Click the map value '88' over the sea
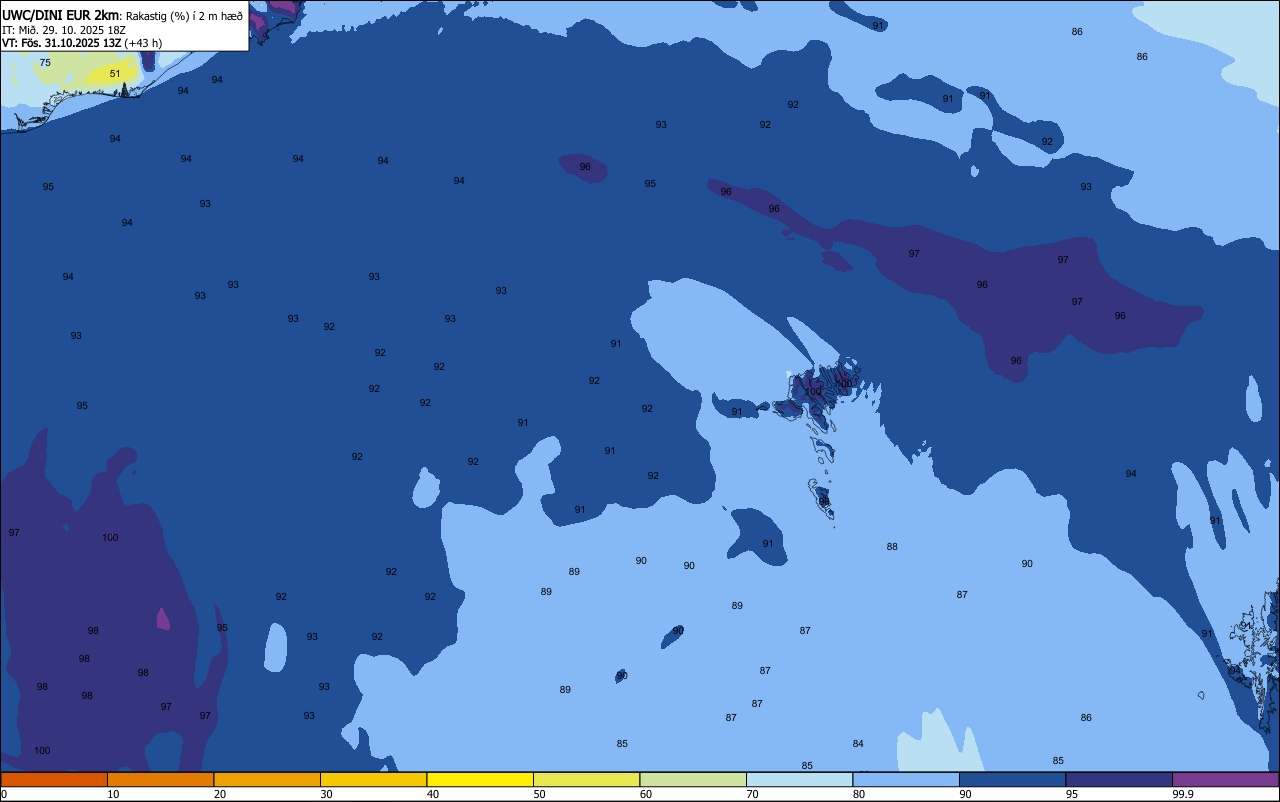Screen dimensions: 1280x802 [x=892, y=547]
